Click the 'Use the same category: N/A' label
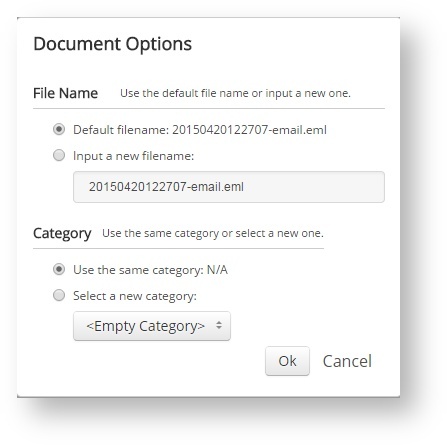448x446 pixels. click(x=150, y=270)
